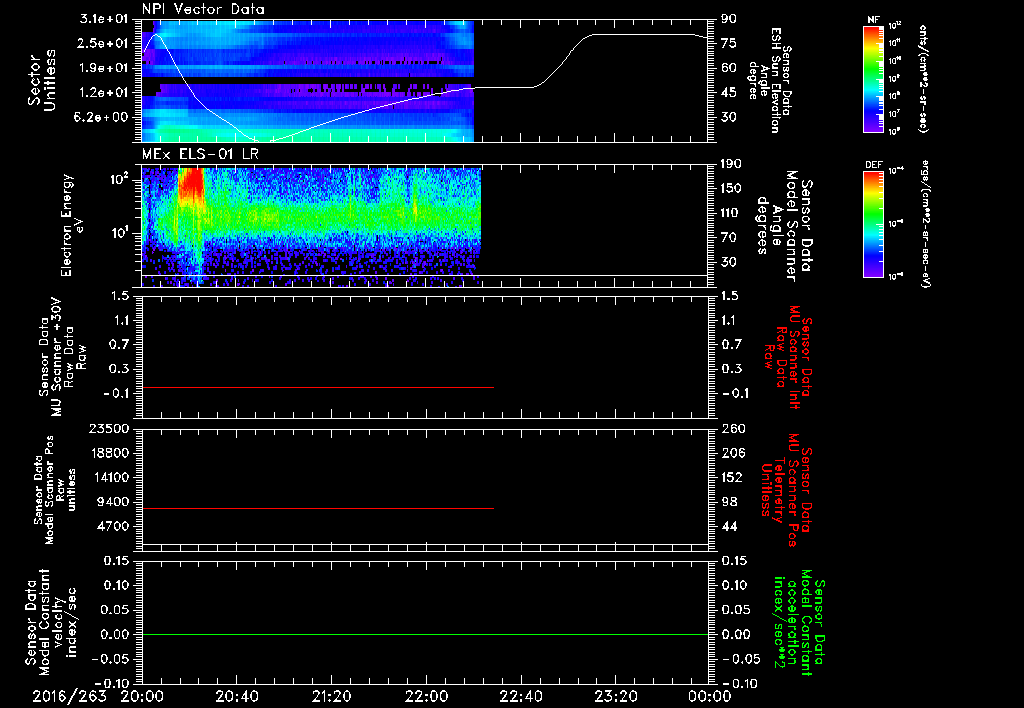Click the white Sun elevation curve peak
This screenshot has height=708, width=1024.
(x=155, y=34)
